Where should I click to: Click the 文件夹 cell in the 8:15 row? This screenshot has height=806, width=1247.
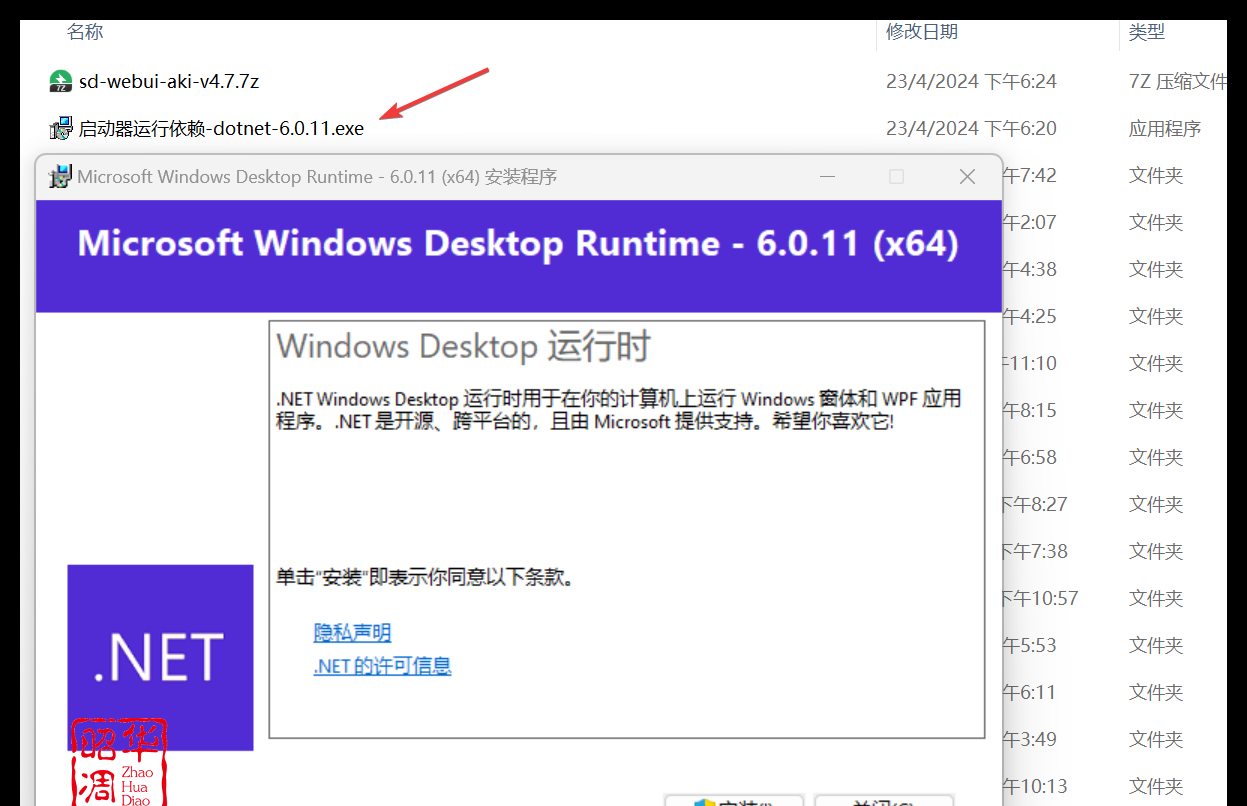[1156, 410]
